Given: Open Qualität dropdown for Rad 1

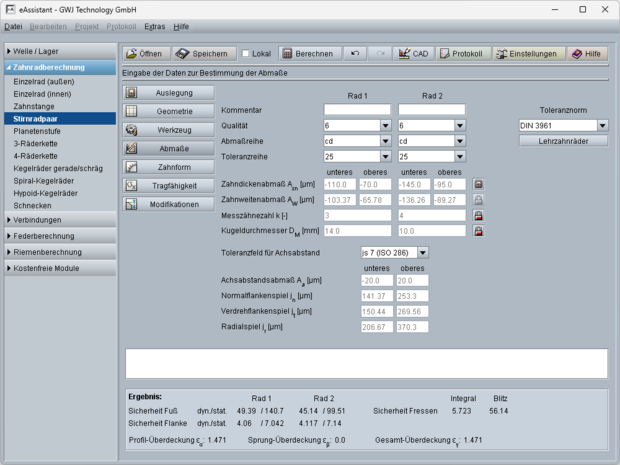Looking at the screenshot, I should [385, 126].
